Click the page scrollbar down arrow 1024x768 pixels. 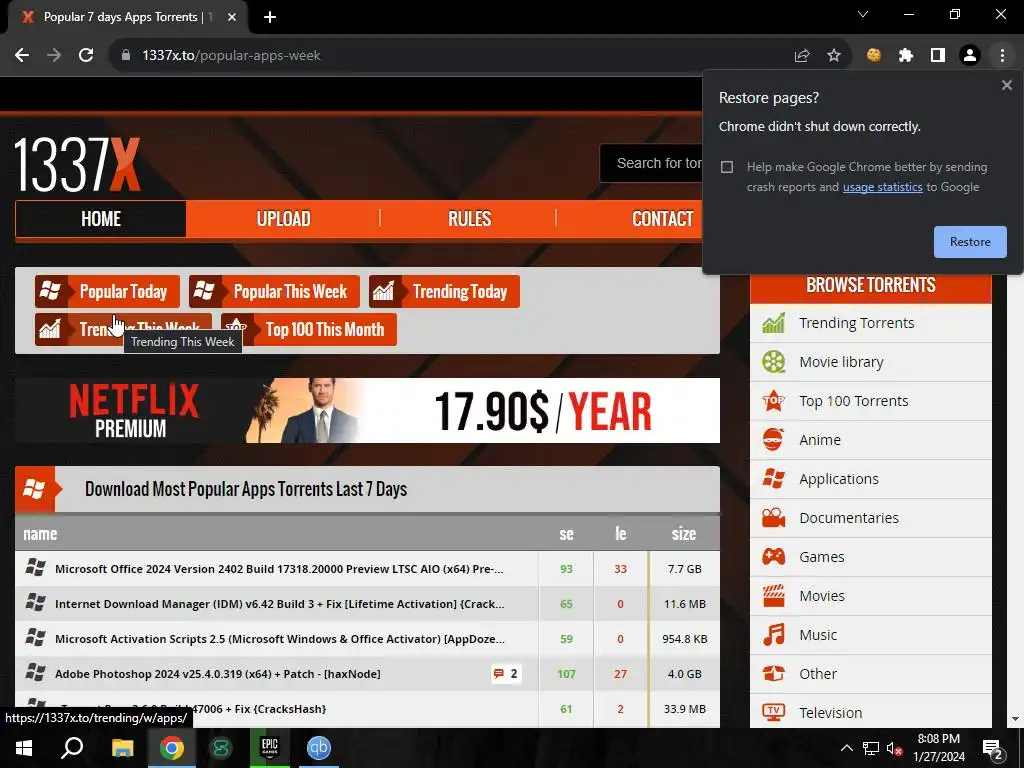pyautogui.click(x=1015, y=719)
